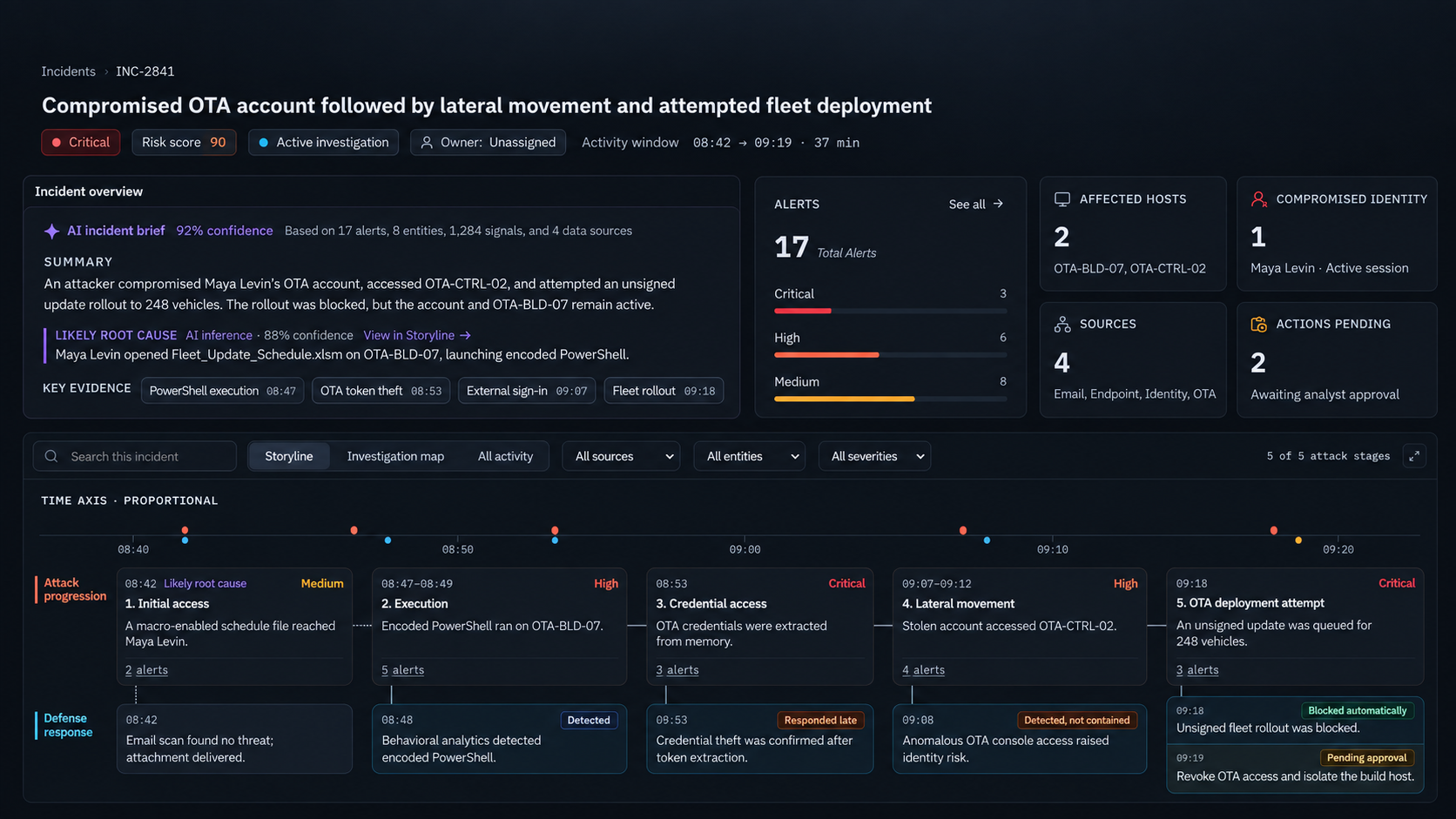
Task: Open the Email scan found no threat card
Action: [234, 739]
